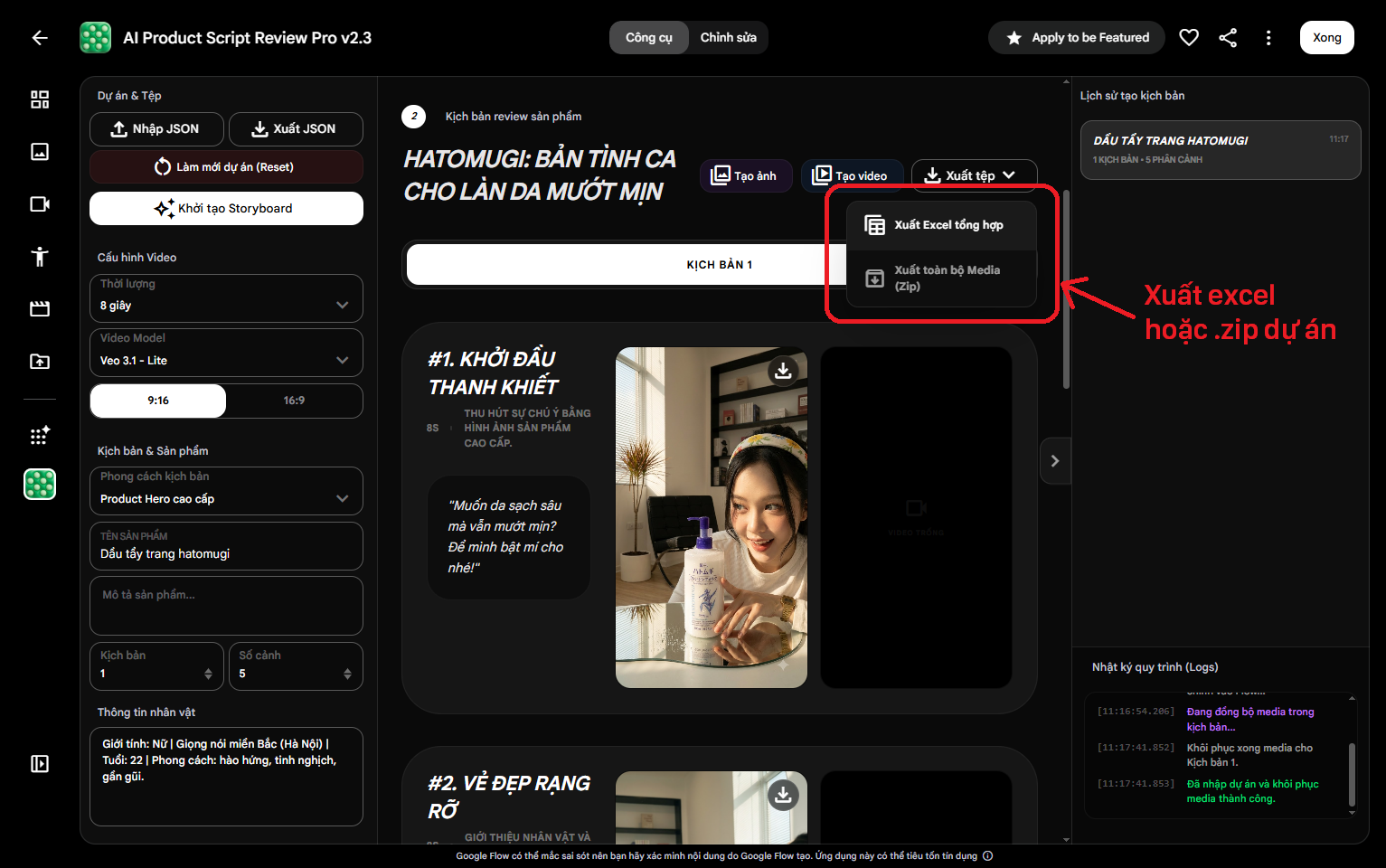This screenshot has width=1386, height=868.
Task: Choose Xuất toàn bộ Media (Zip)
Action: 940,278
